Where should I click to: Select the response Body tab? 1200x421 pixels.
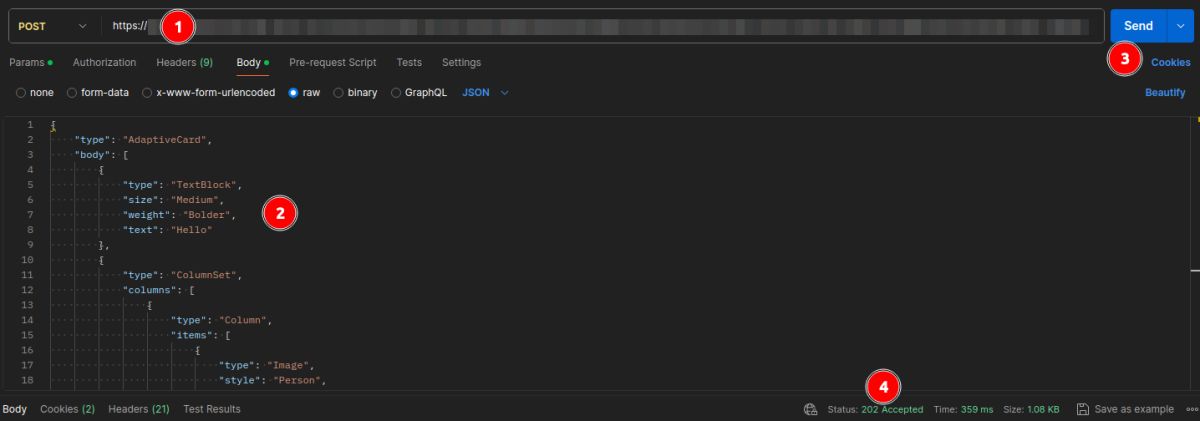pyautogui.click(x=14, y=409)
